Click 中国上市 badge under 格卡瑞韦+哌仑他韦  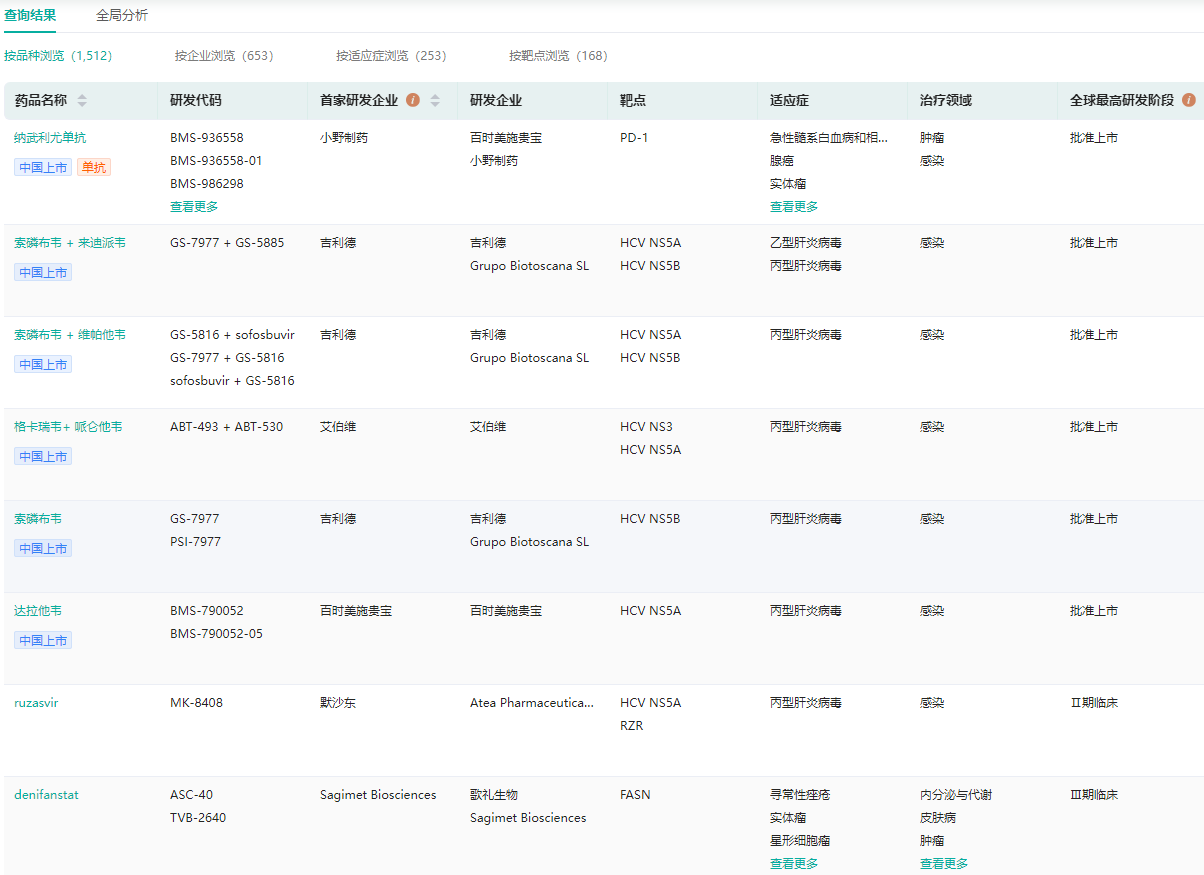43,457
